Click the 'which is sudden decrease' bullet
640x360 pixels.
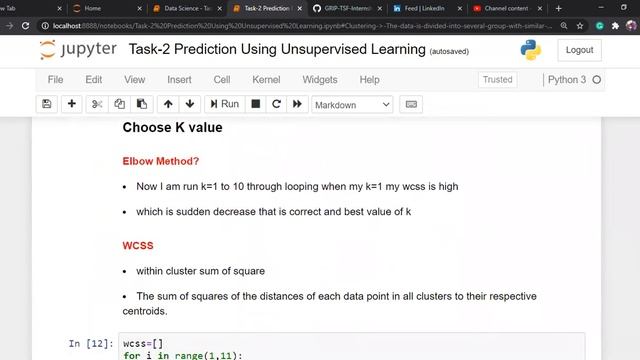pyautogui.click(x=273, y=211)
